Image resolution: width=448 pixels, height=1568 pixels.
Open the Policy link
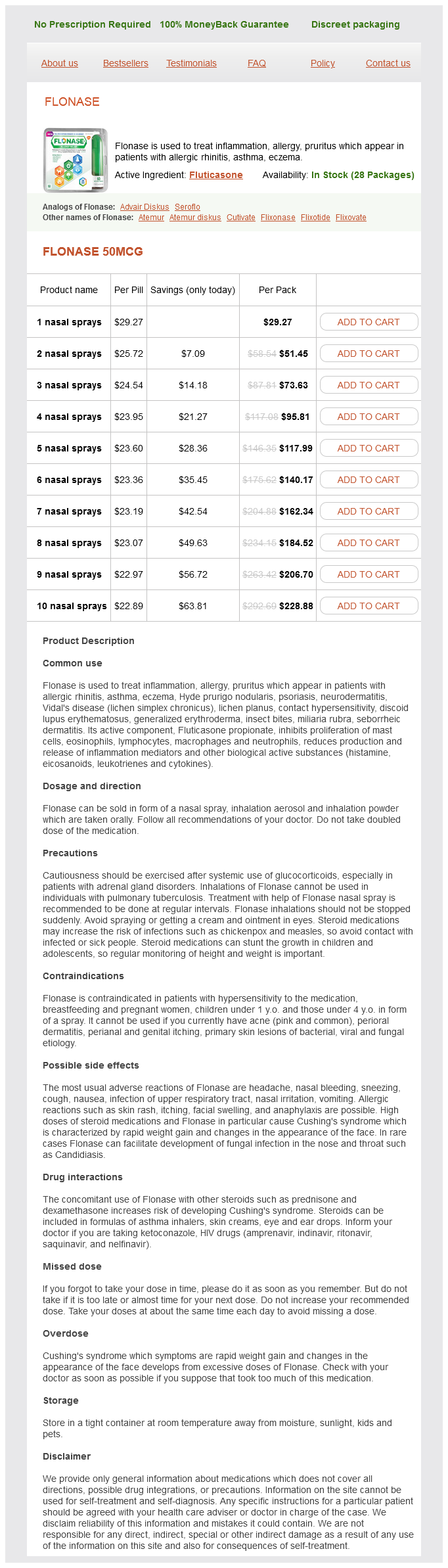coord(323,63)
